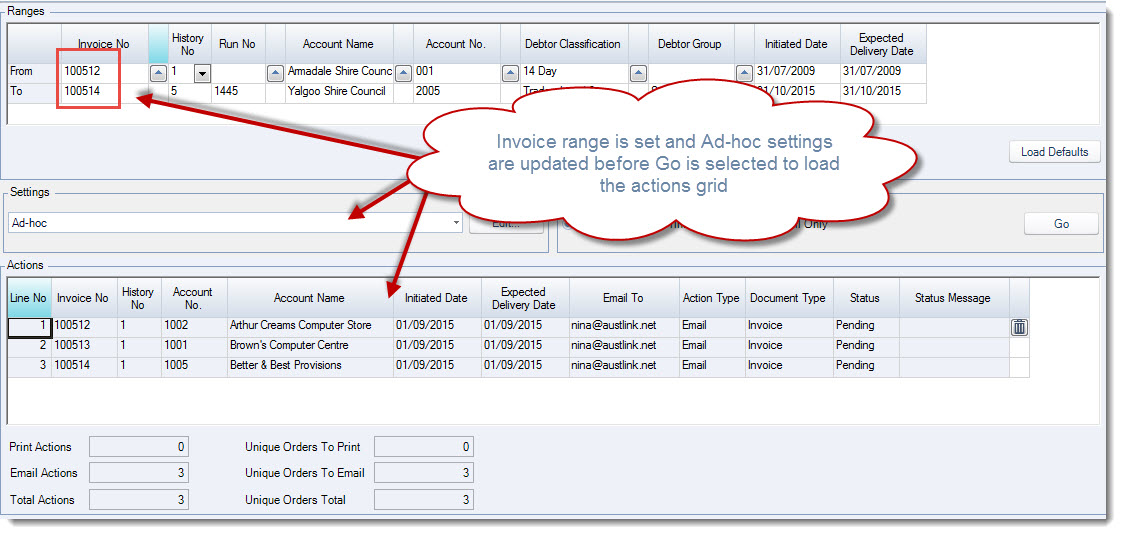Click From Initiated Date 31/07/2009
This screenshot has height=534, width=1121.
(x=797, y=71)
